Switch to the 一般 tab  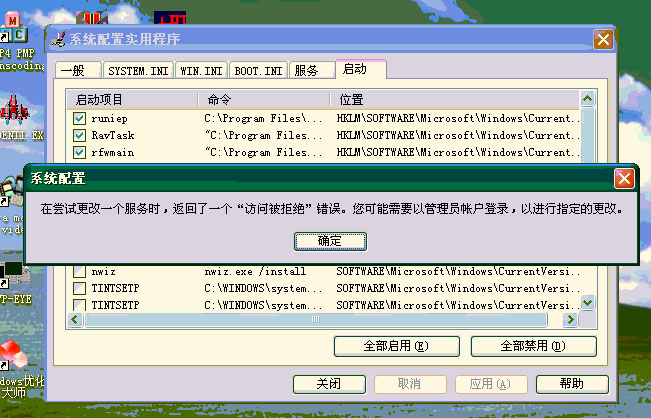(x=77, y=70)
